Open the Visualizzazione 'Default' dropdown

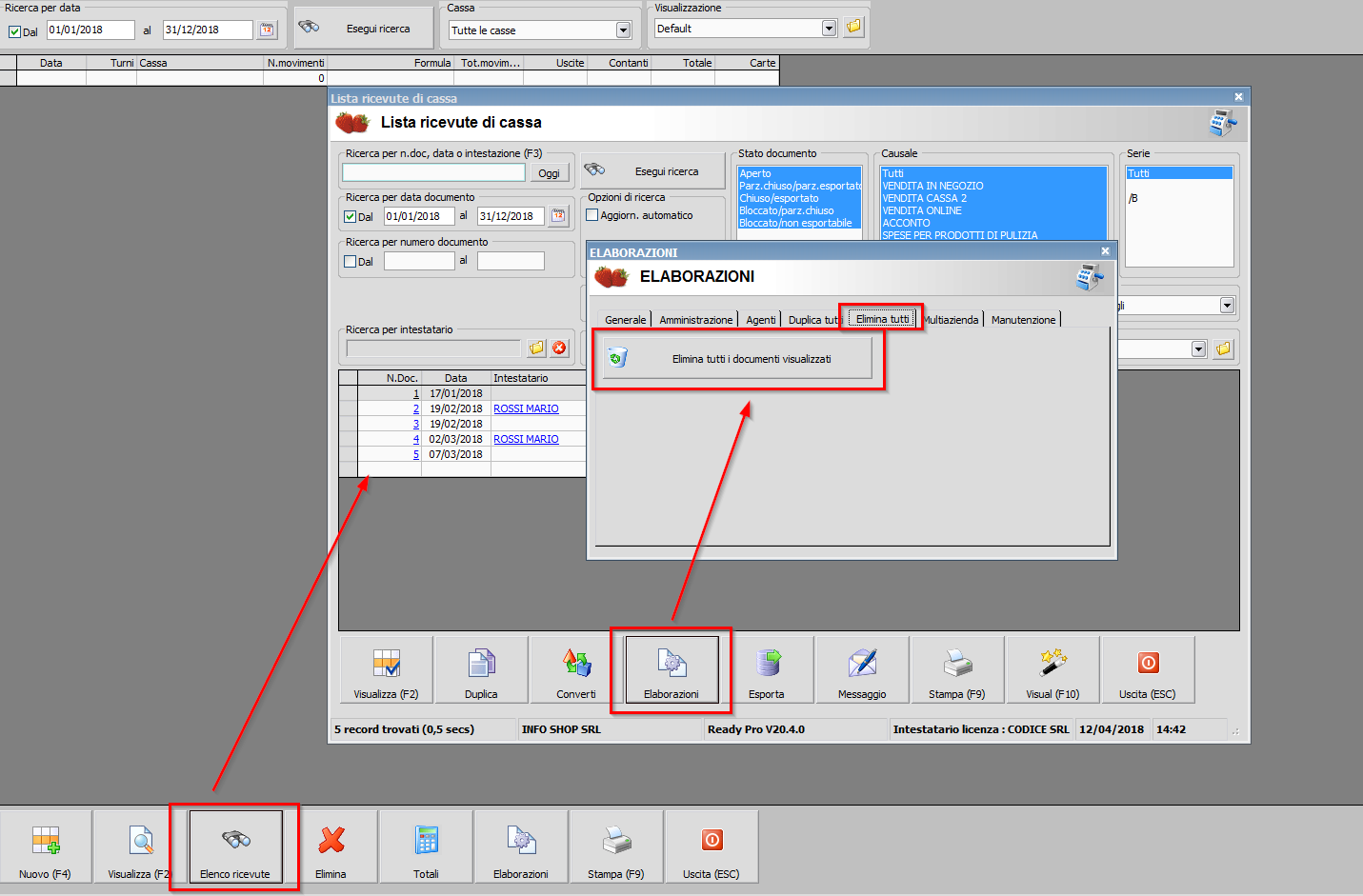[829, 29]
